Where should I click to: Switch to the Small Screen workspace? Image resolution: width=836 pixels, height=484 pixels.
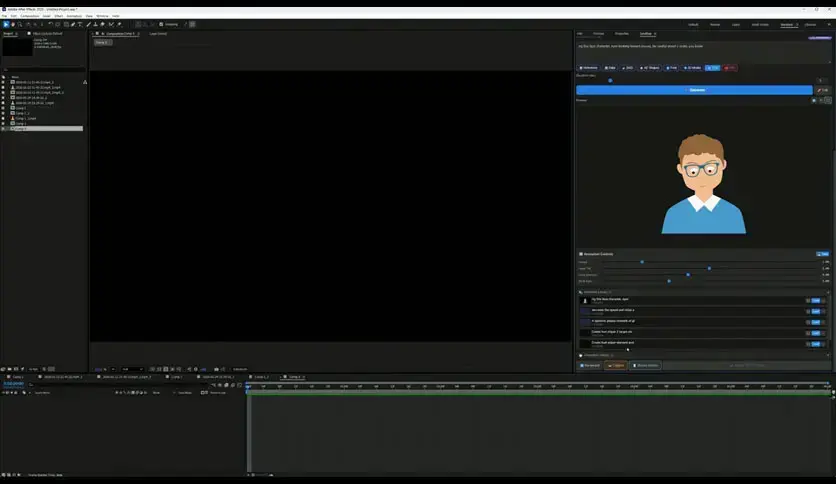coord(760,25)
